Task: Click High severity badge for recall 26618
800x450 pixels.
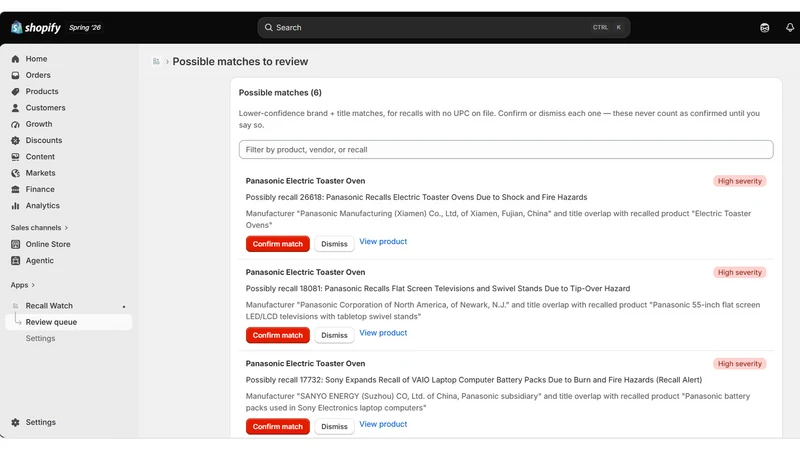Action: click(x=739, y=181)
